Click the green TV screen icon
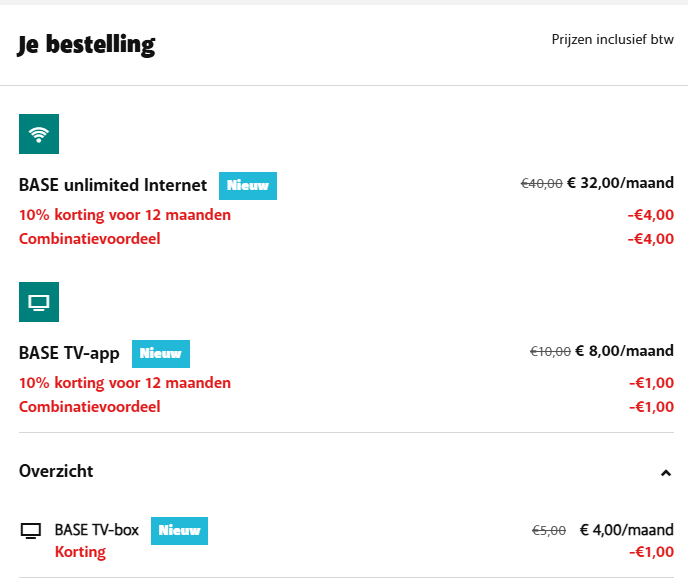Screen dimensions: 688x579 pyautogui.click(x=39, y=302)
